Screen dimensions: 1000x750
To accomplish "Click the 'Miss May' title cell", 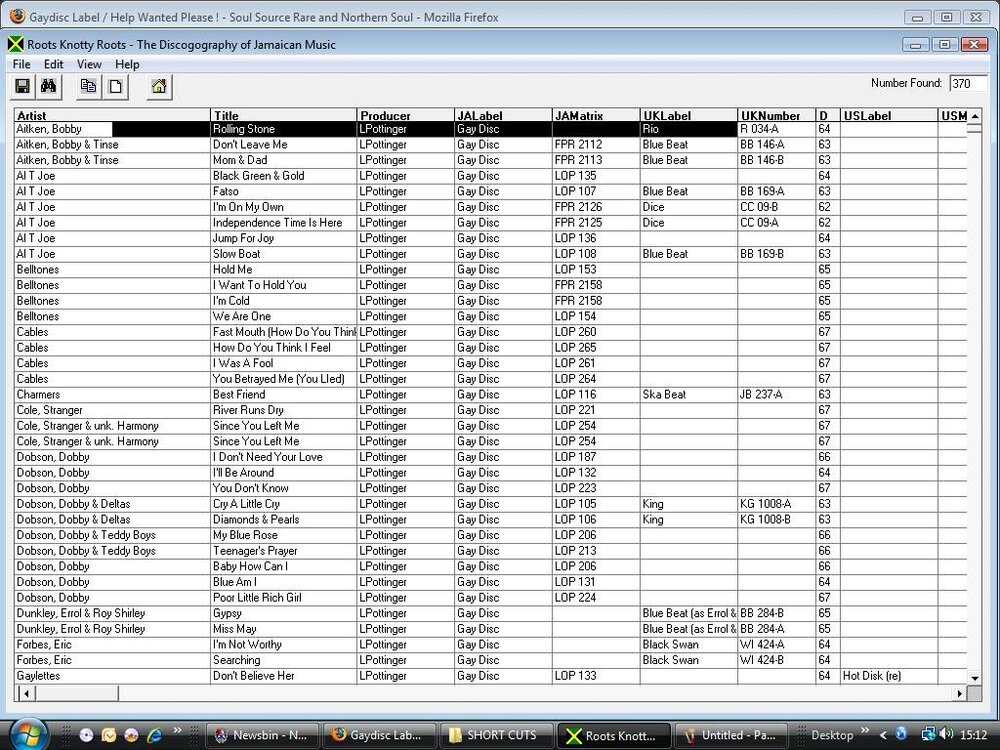I will (284, 629).
